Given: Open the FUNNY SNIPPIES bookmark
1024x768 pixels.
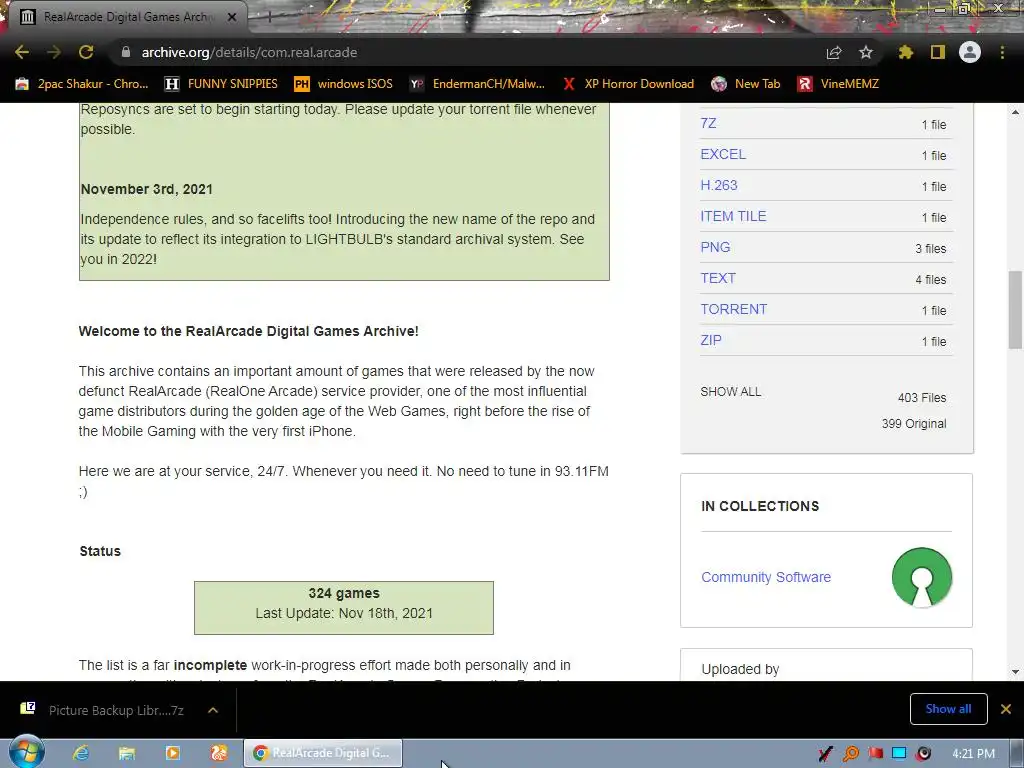Looking at the screenshot, I should (x=221, y=84).
